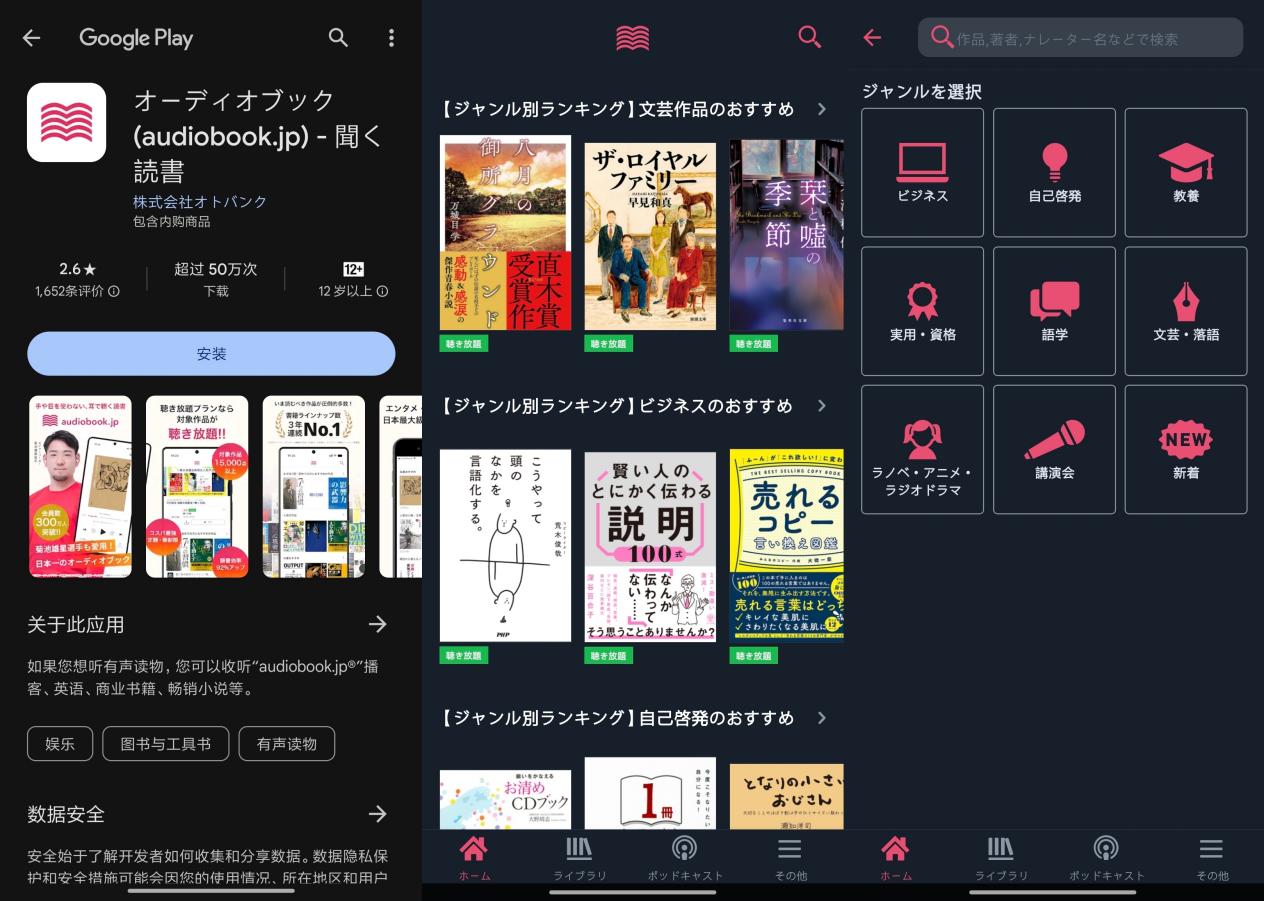Screen dimensions: 1264x901
Task: Open developer link 株式会社オトバンク
Action: coord(200,201)
